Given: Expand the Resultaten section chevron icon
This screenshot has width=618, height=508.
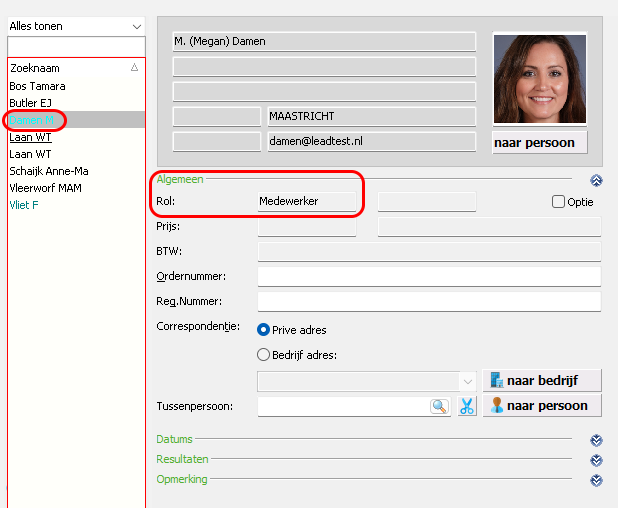Looking at the screenshot, I should pyautogui.click(x=596, y=460).
